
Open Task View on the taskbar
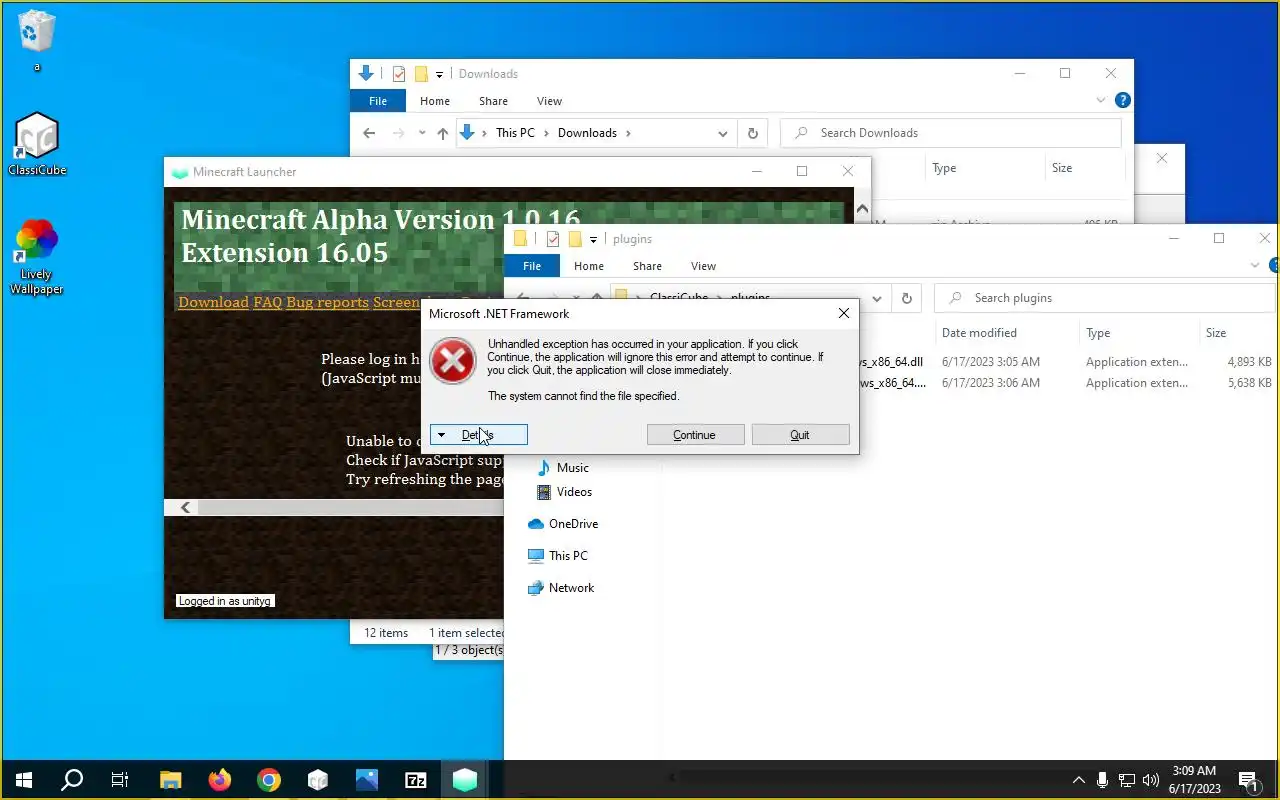tap(120, 780)
